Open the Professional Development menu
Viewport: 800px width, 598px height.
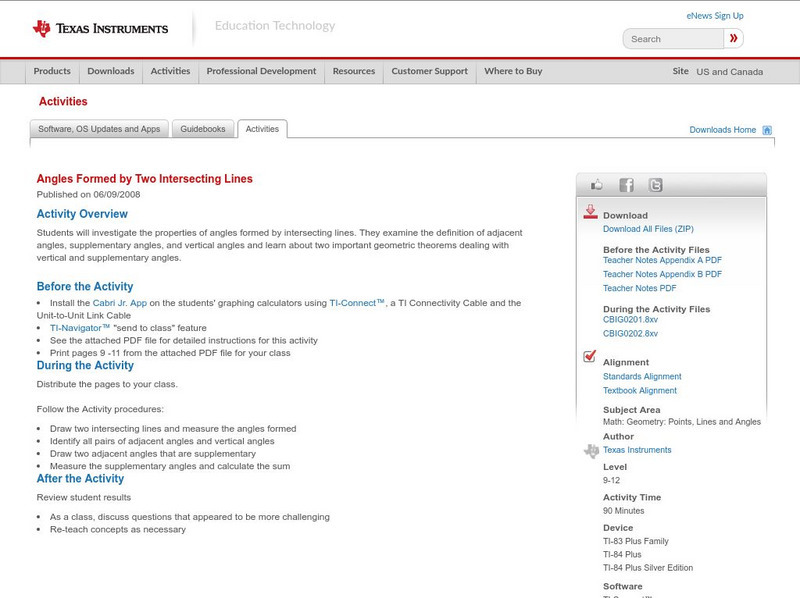click(261, 71)
